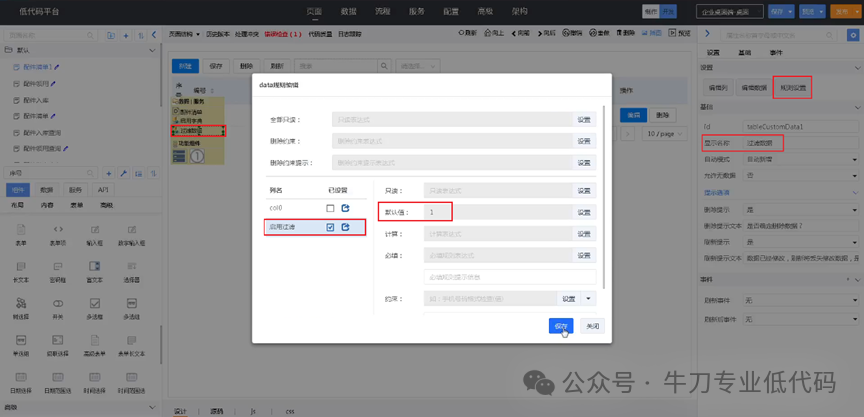Select the 输入框 component icon
Viewport: 864px width, 417px height.
[95, 229]
